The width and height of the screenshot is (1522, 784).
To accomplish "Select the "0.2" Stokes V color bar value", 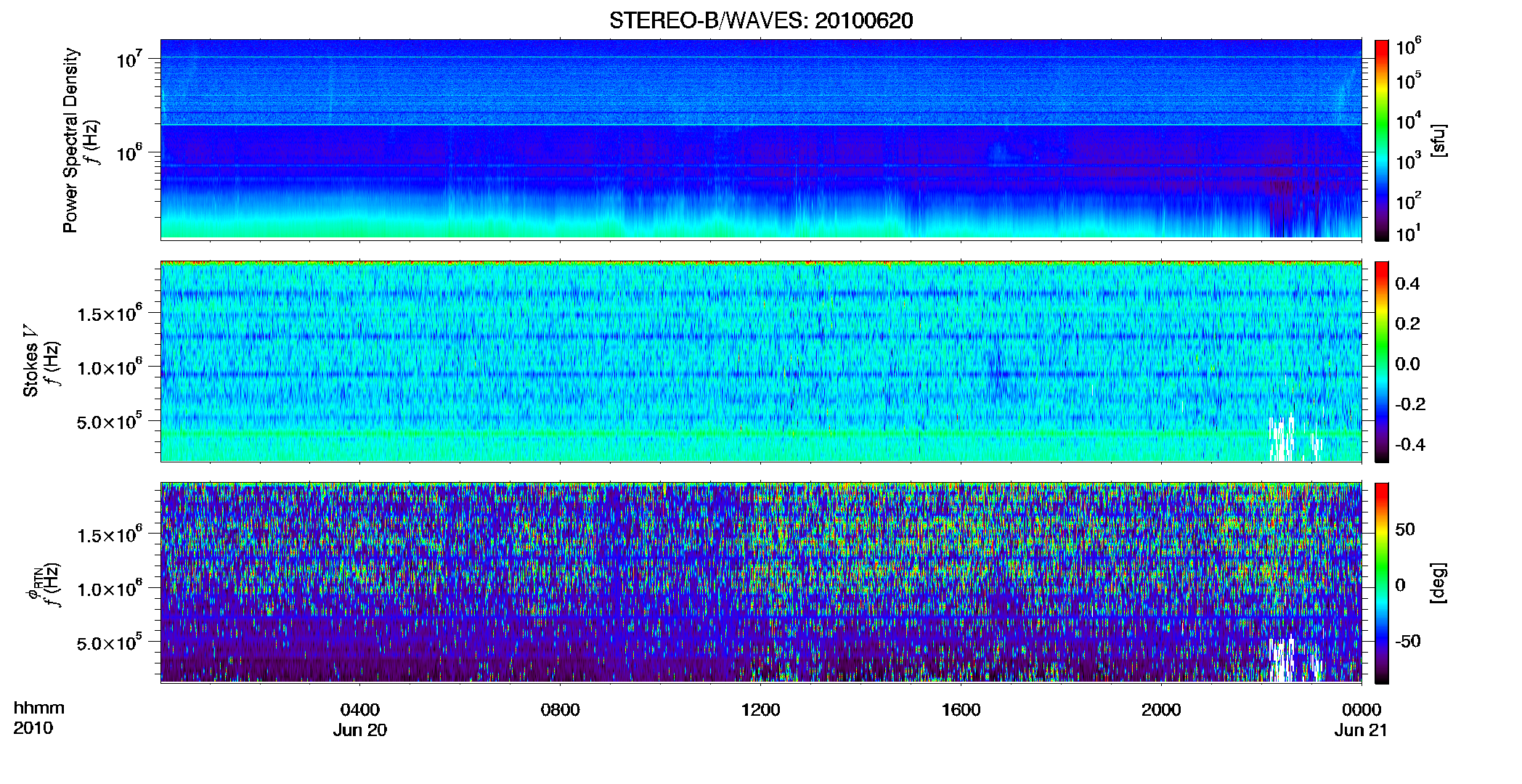I will click(1407, 324).
